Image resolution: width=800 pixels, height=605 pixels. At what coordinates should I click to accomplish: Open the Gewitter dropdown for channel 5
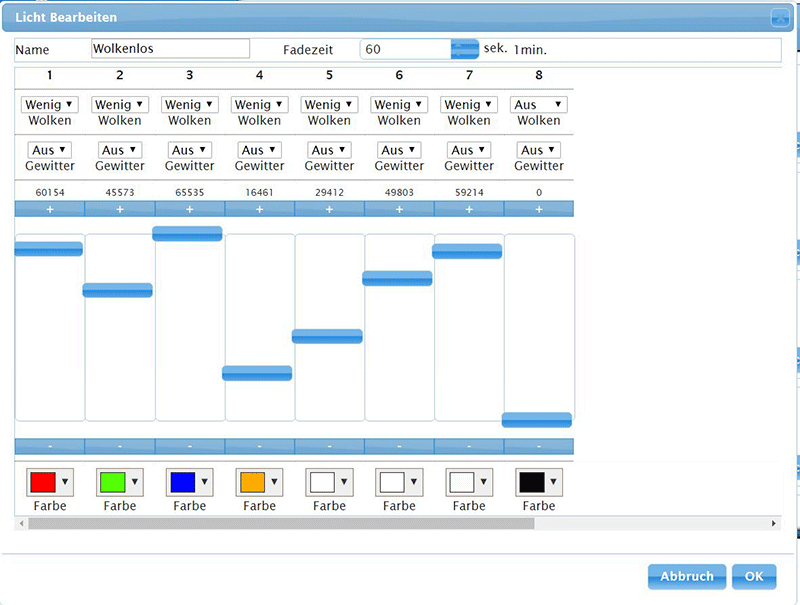coord(329,151)
